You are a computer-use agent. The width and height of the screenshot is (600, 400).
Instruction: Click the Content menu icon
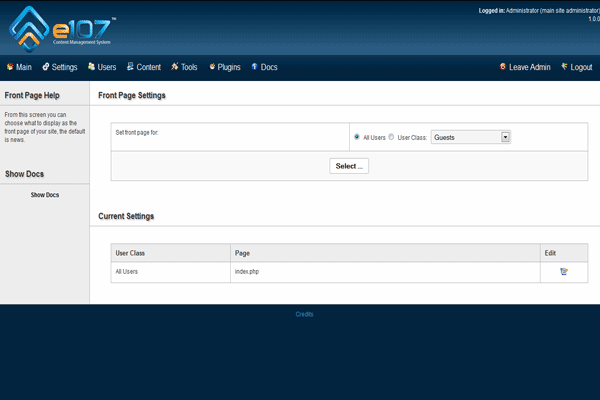130,67
